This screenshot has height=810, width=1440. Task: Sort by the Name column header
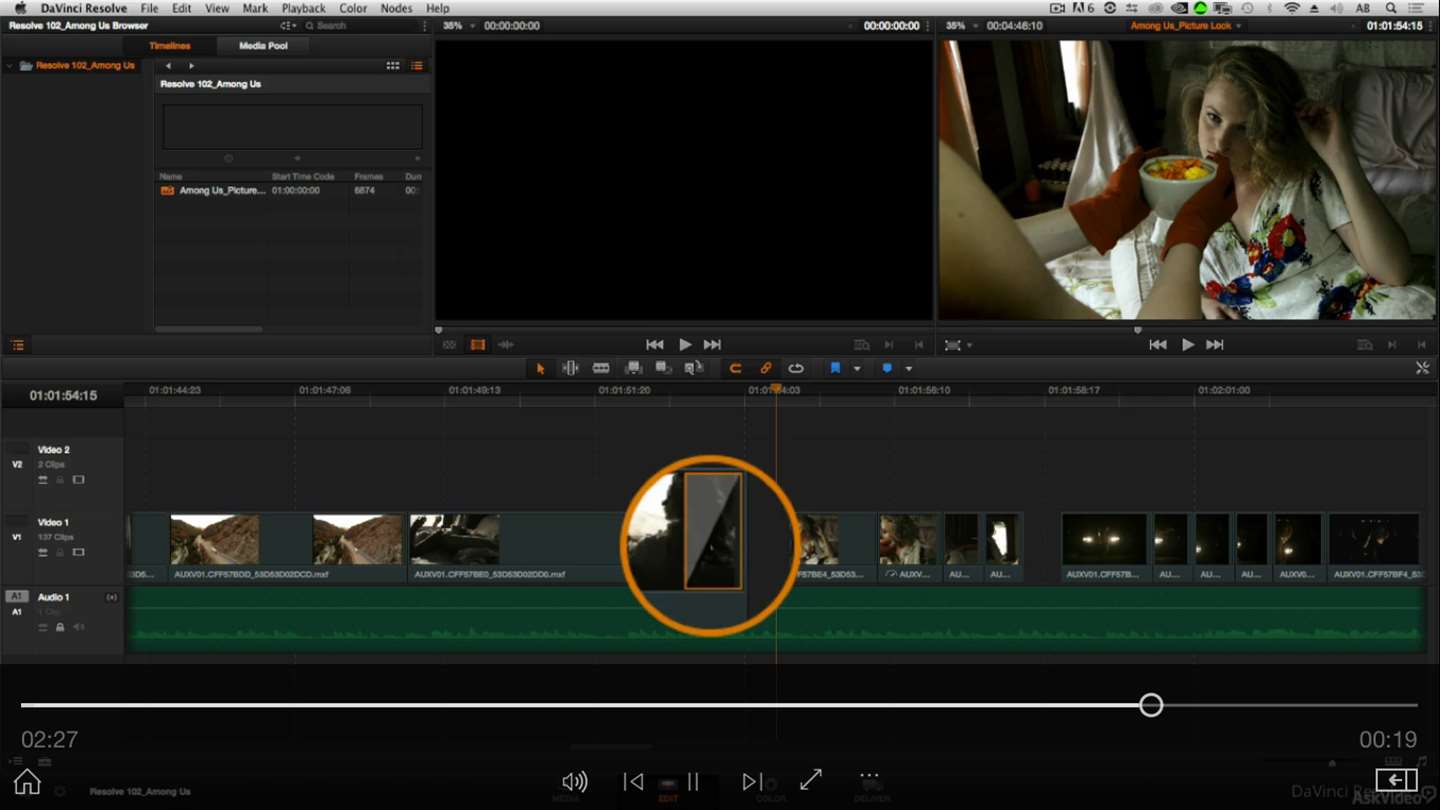pyautogui.click(x=171, y=177)
